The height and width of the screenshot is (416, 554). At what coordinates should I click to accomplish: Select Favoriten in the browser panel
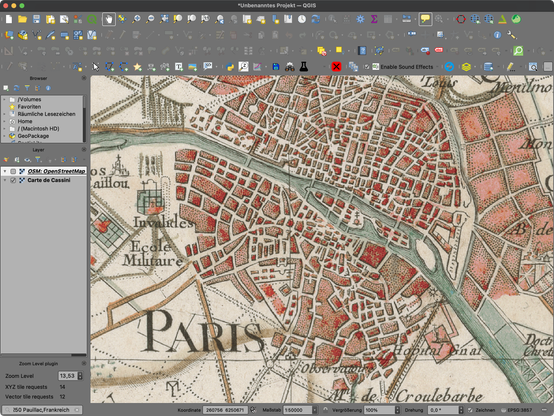[x=29, y=107]
